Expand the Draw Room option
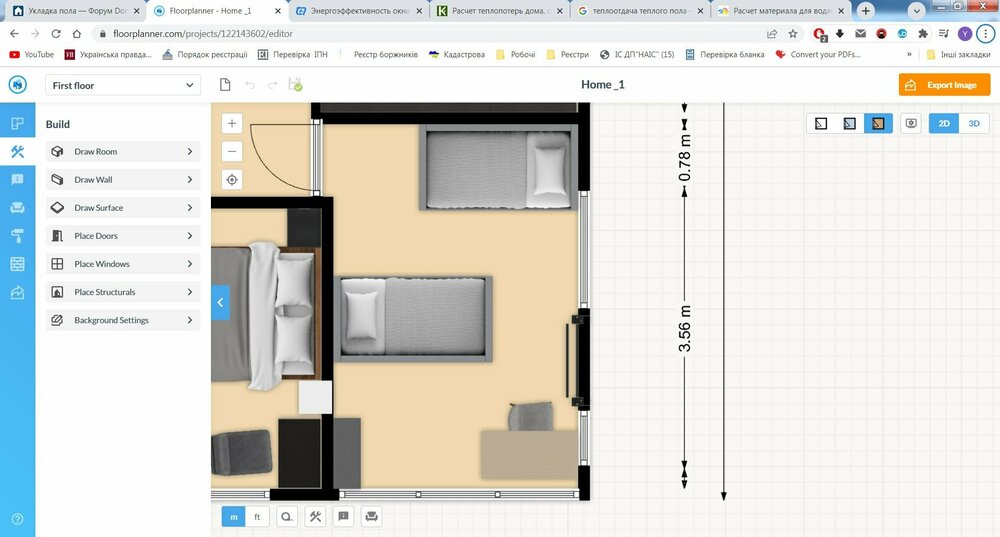The image size is (1000, 537). [x=123, y=152]
